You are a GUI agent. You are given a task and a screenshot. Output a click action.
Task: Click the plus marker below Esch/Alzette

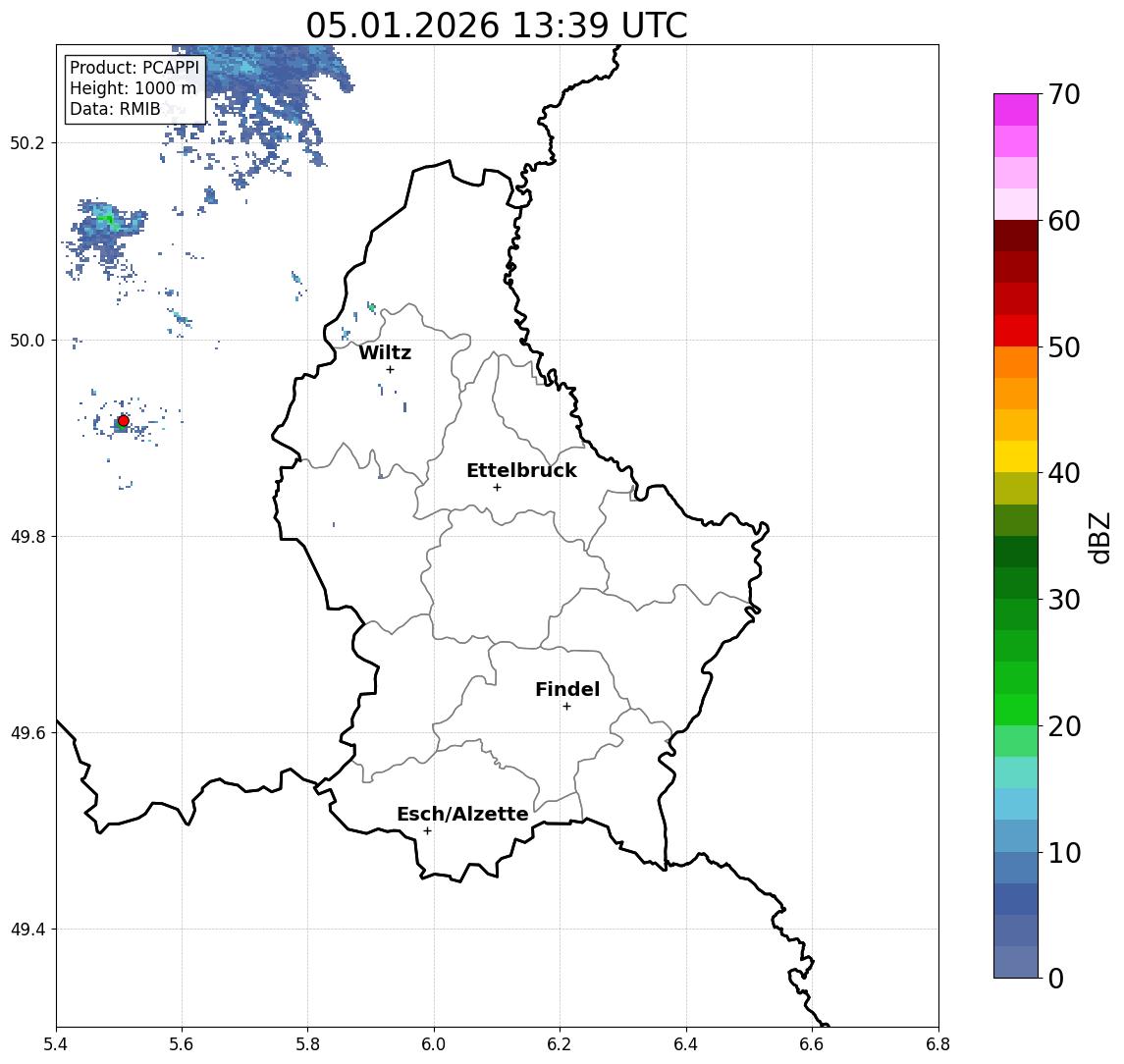(427, 831)
